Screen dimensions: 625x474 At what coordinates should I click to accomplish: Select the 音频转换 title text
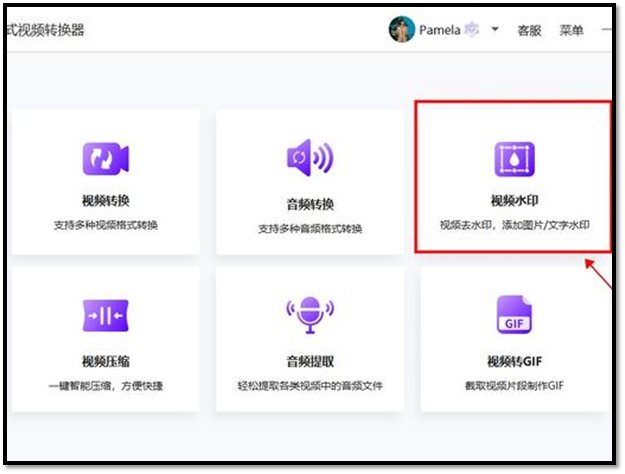pyautogui.click(x=310, y=204)
